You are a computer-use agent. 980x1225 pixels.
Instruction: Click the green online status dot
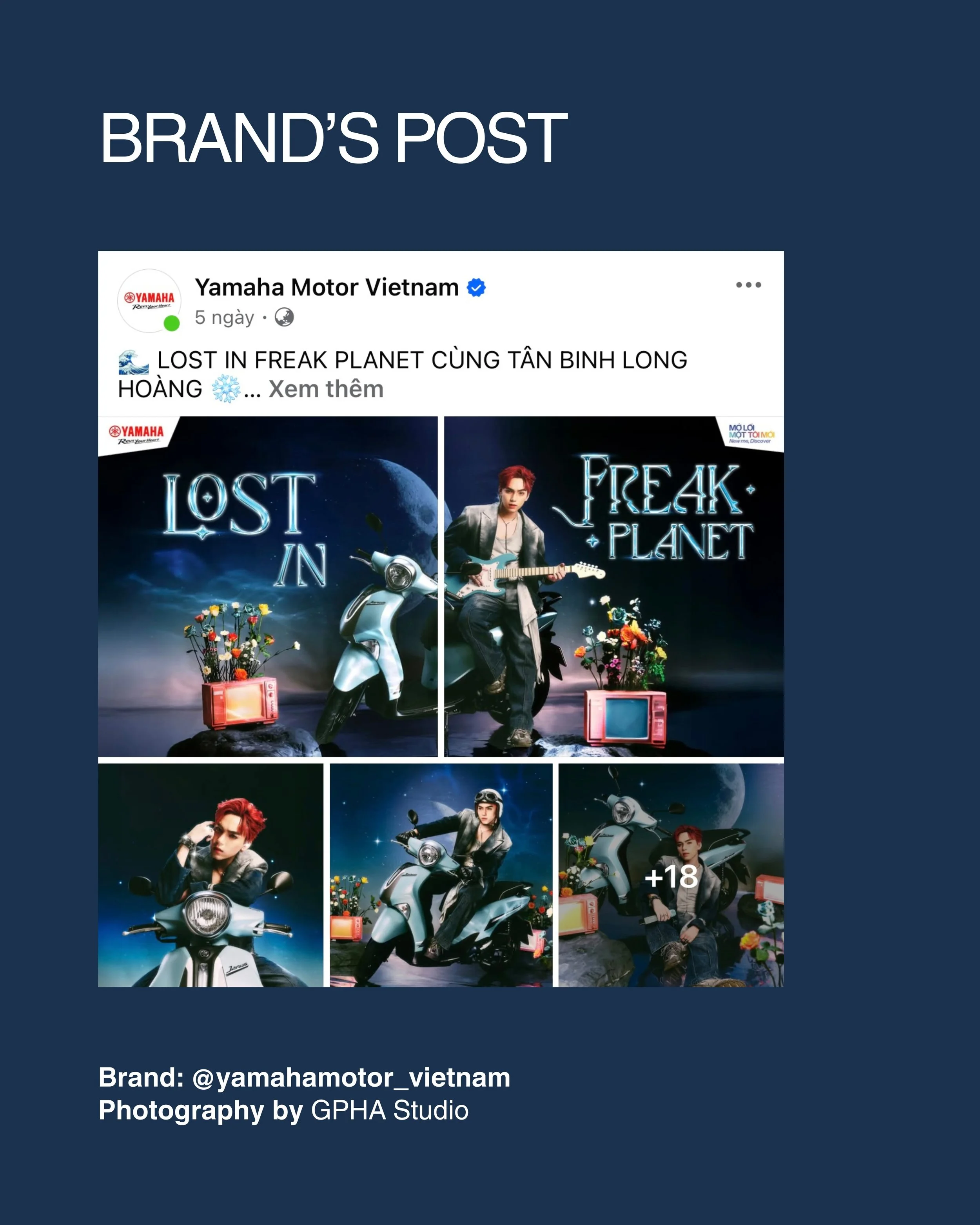pos(172,323)
